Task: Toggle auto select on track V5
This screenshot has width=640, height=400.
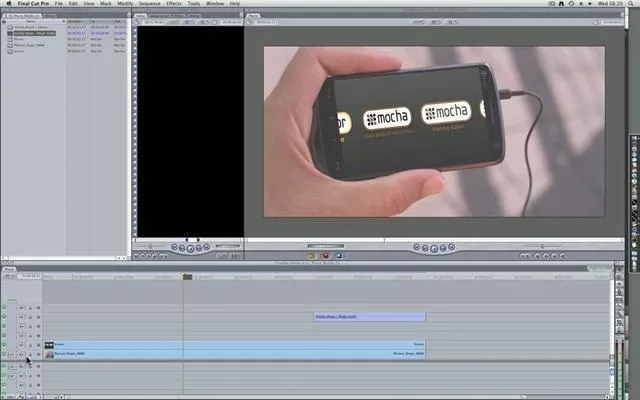Action: pos(38,317)
